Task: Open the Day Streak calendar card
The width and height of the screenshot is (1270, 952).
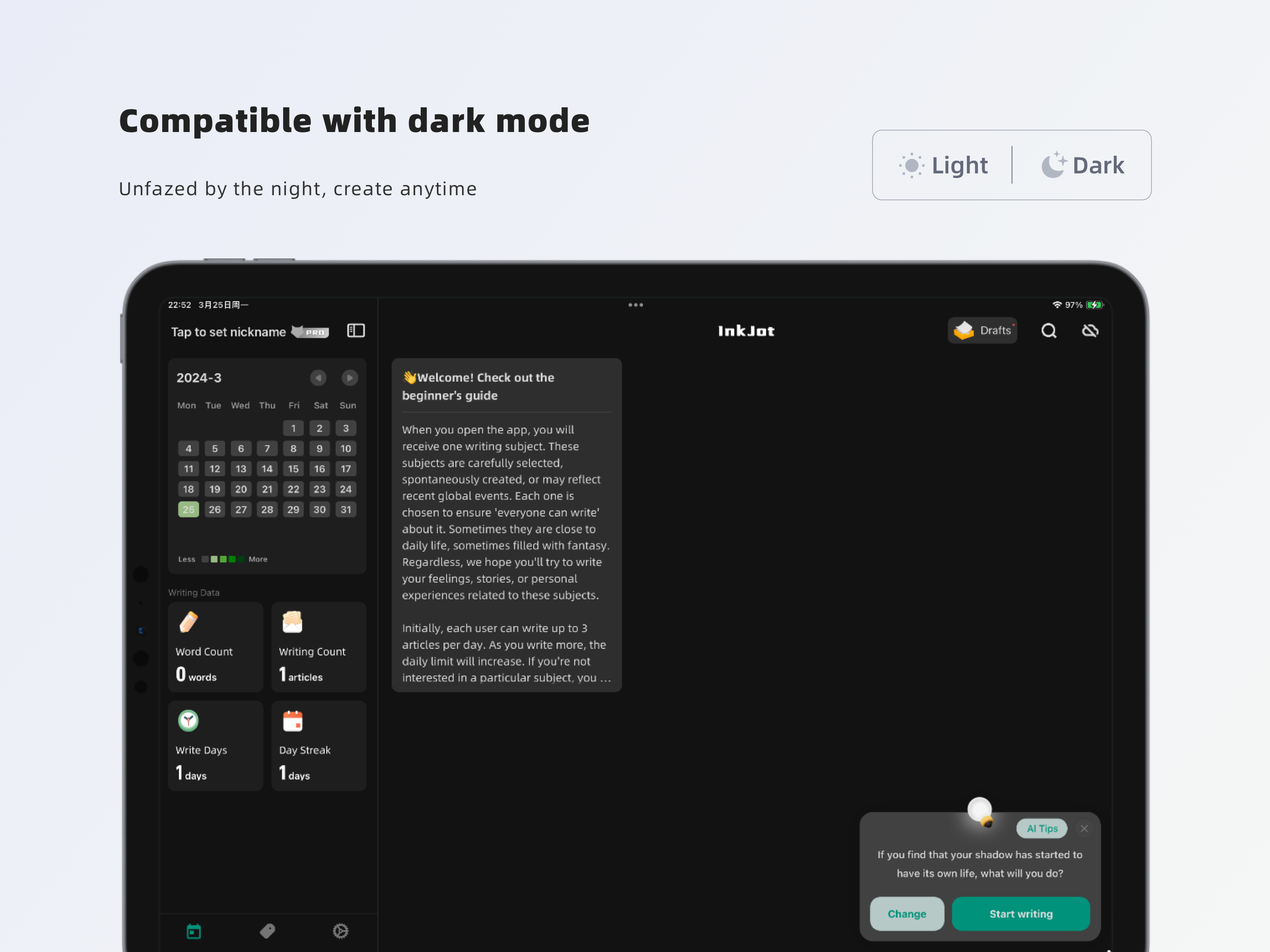Action: pyautogui.click(x=318, y=746)
